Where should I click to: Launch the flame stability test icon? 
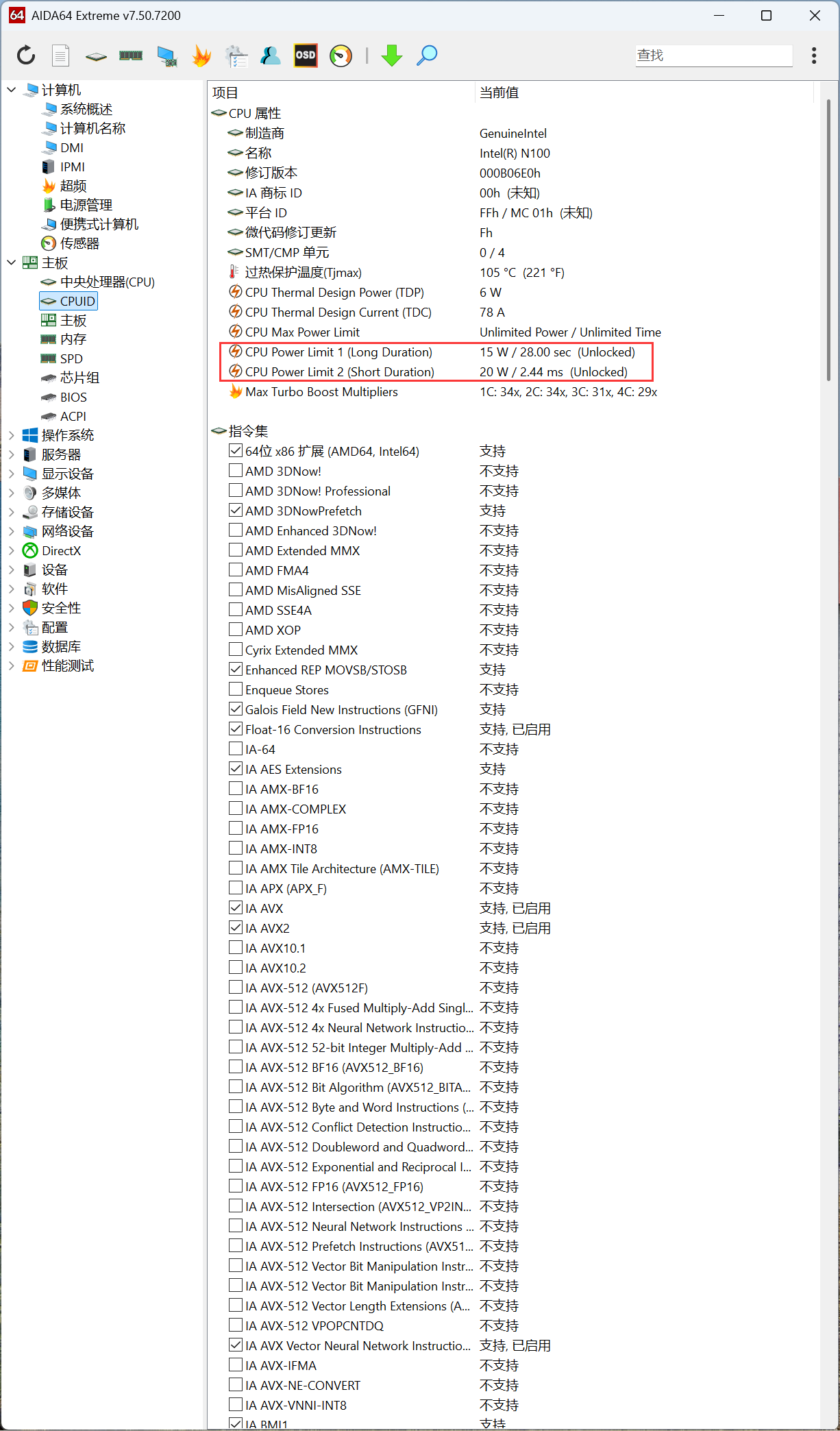click(201, 56)
